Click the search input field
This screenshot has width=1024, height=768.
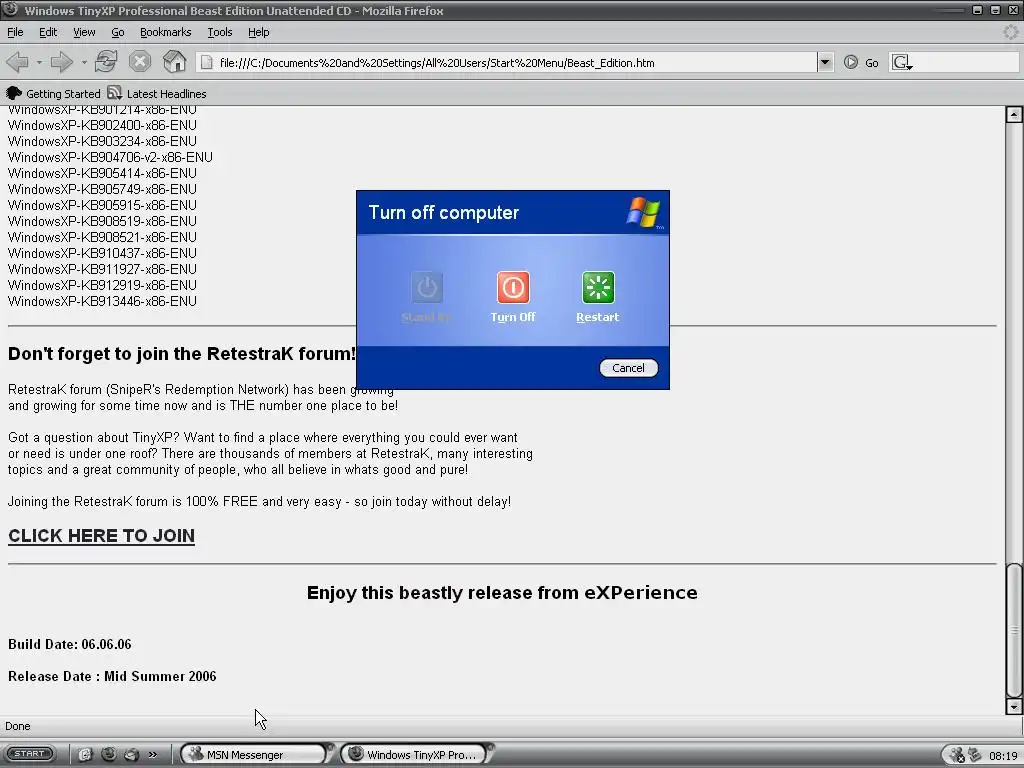(966, 63)
